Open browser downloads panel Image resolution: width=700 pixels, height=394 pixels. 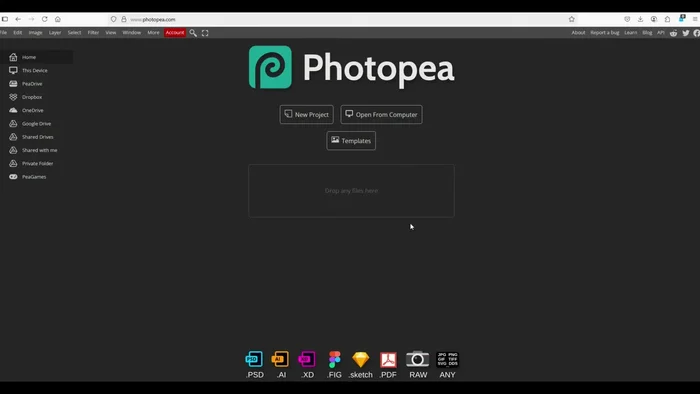[640, 19]
